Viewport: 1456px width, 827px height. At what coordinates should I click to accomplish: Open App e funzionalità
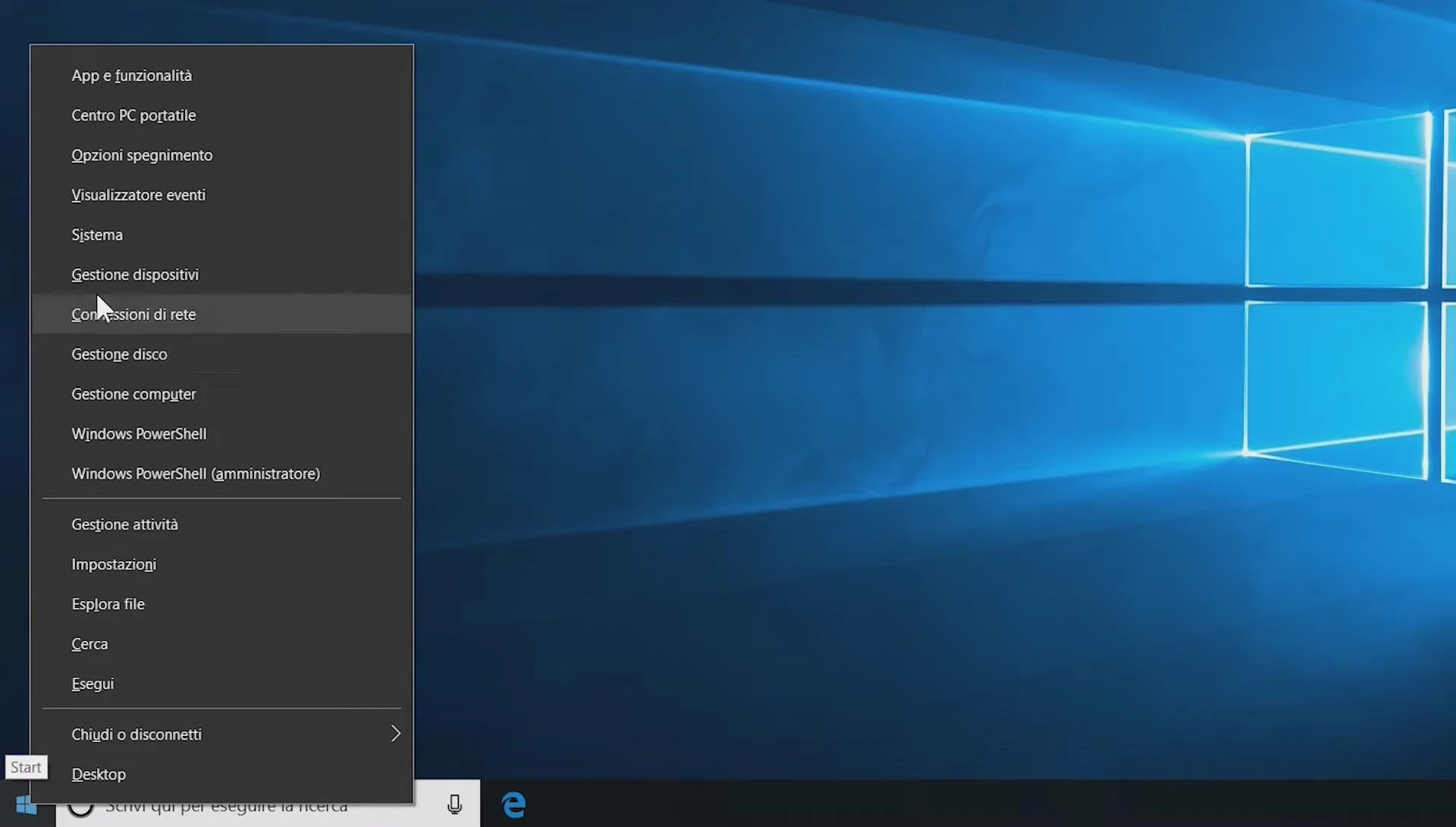click(x=131, y=76)
